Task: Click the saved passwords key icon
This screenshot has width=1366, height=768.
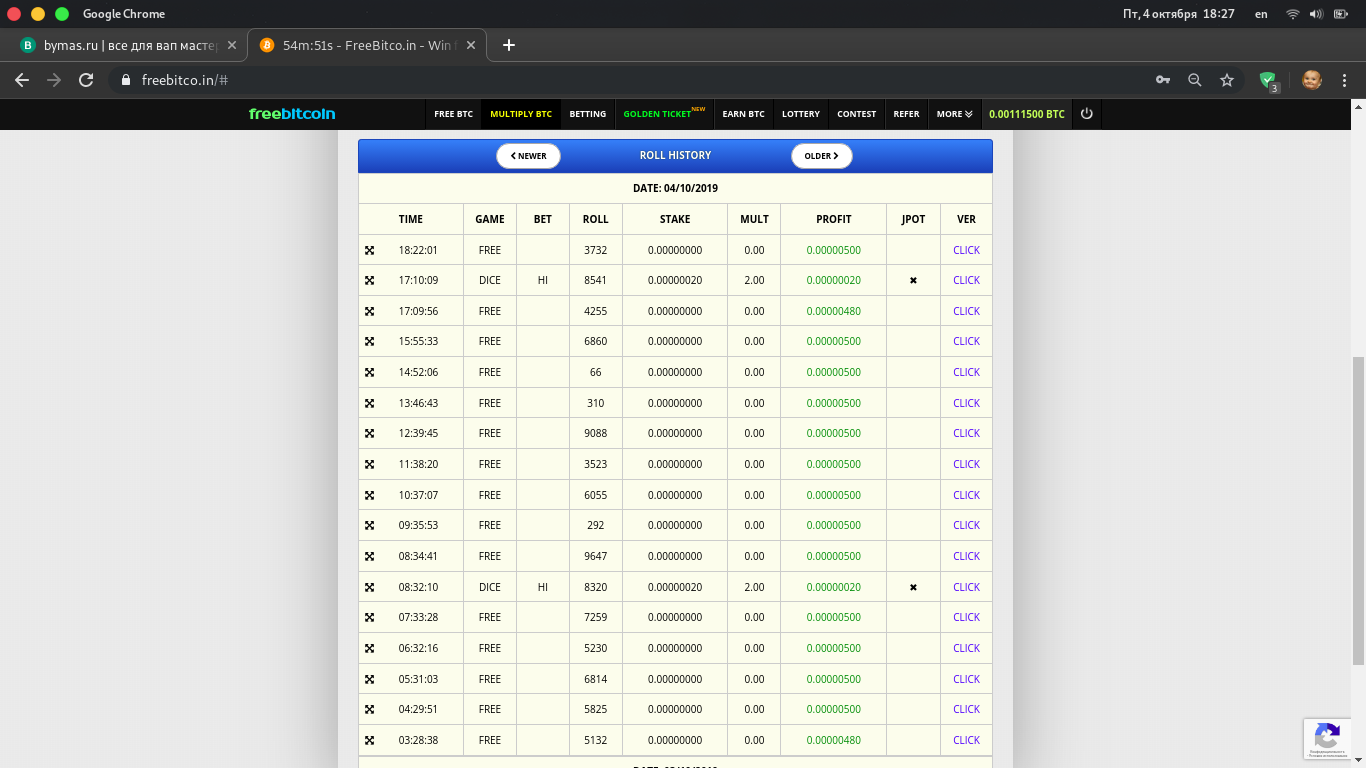Action: [1163, 80]
